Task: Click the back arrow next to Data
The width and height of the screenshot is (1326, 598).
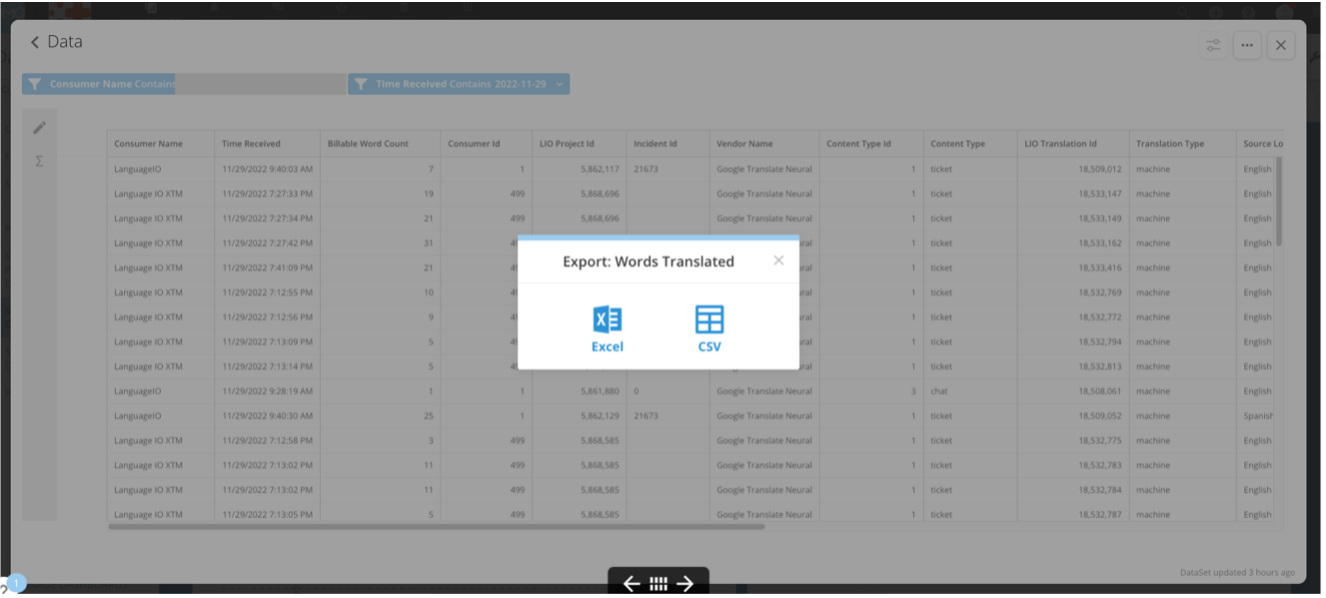Action: (35, 42)
